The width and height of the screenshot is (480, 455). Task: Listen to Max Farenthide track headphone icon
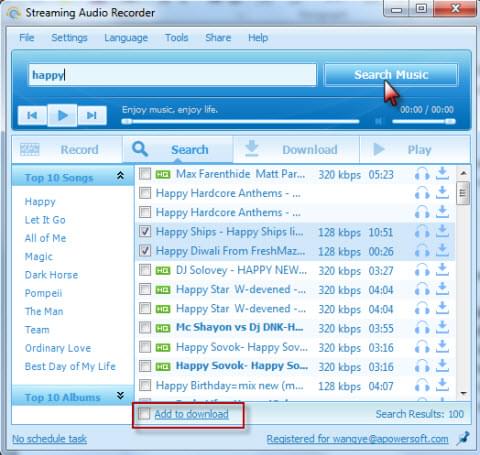(x=422, y=174)
